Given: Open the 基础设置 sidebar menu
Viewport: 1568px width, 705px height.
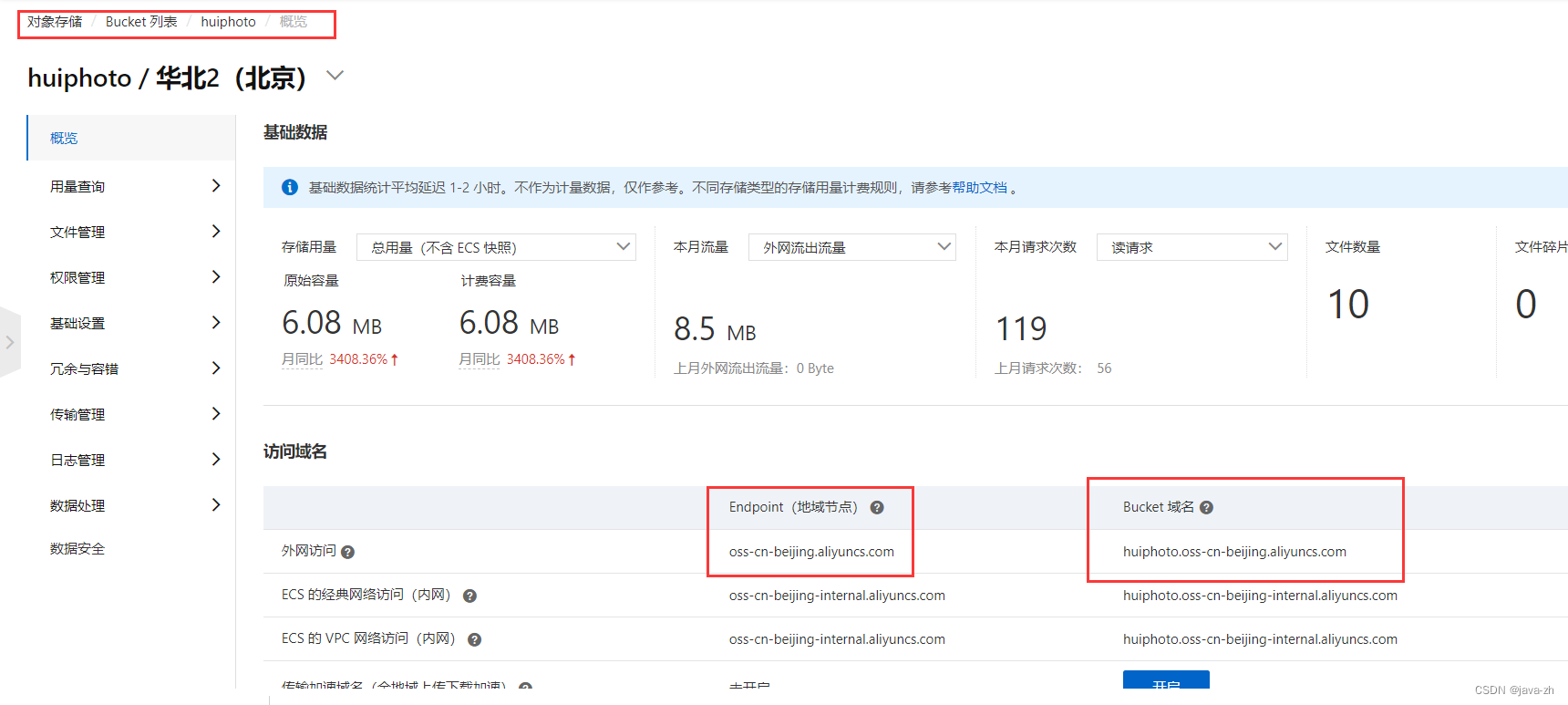Looking at the screenshot, I should pyautogui.click(x=132, y=323).
